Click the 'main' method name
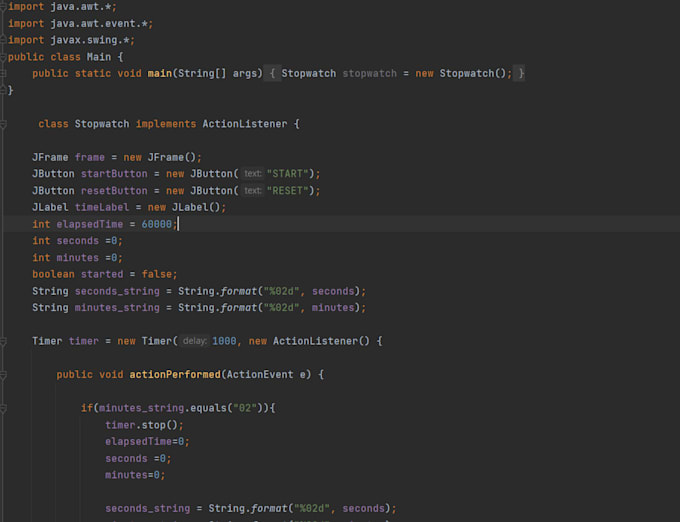This screenshot has height=522, width=680. (x=160, y=73)
